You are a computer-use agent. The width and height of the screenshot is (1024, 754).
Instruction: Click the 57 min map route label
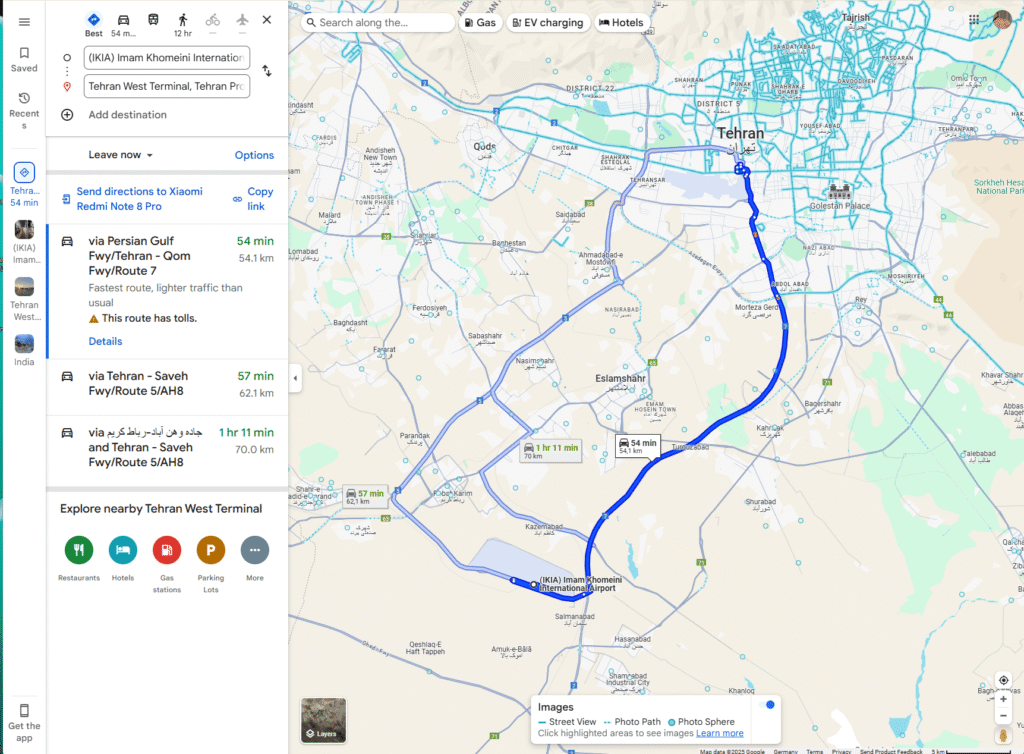tap(364, 496)
